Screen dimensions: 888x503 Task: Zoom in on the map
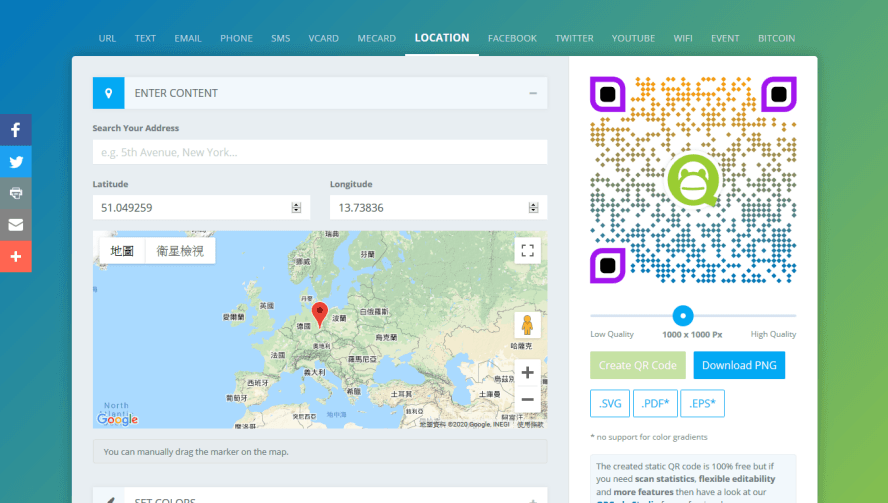point(527,373)
